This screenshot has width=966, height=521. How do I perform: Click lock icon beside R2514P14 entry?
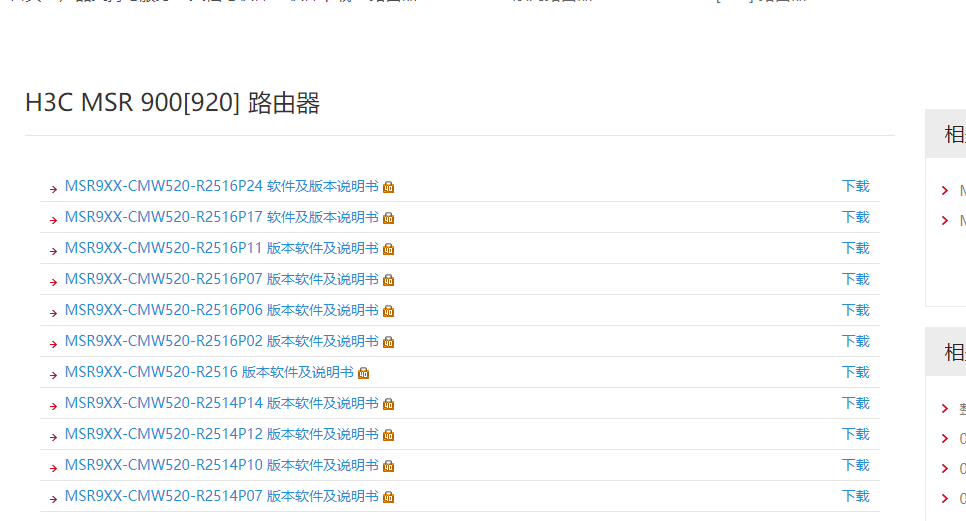(x=388, y=403)
